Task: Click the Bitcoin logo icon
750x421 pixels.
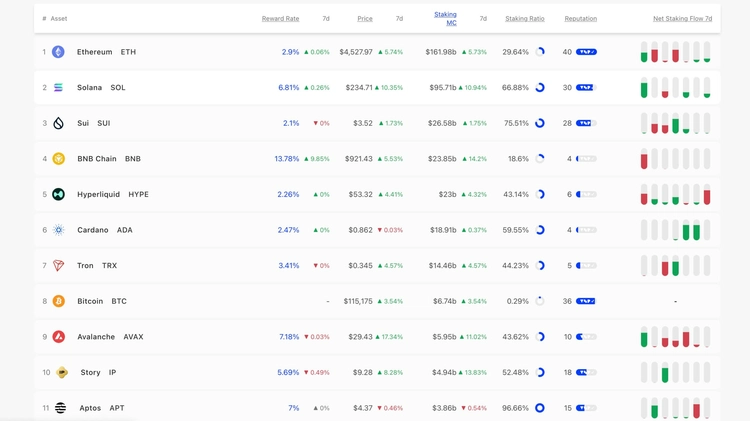Action: (58, 301)
